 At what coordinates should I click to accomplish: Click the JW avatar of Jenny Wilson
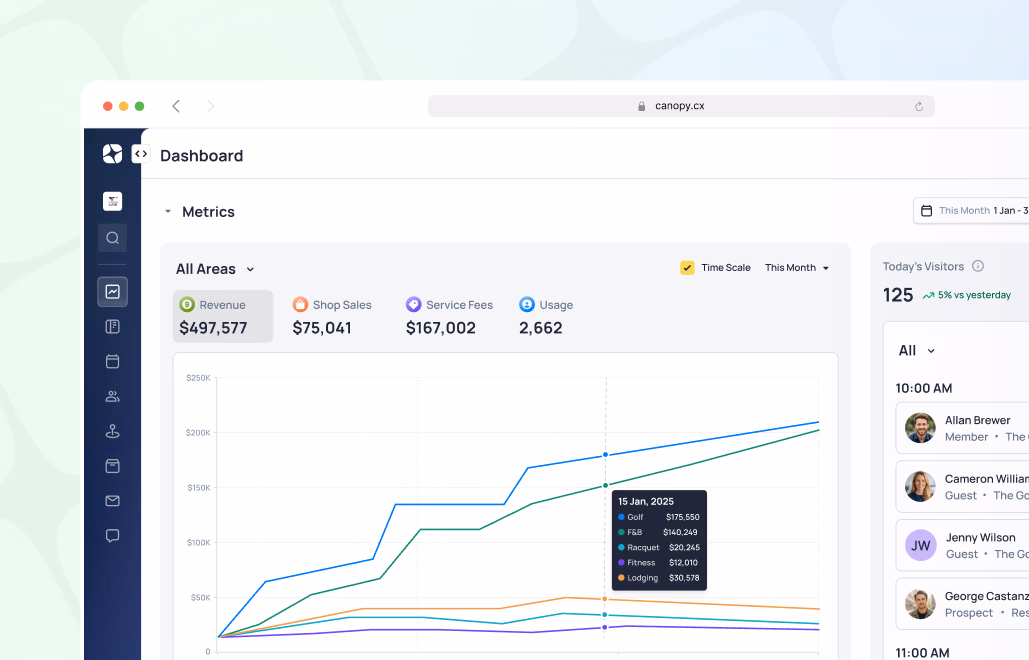(x=920, y=545)
